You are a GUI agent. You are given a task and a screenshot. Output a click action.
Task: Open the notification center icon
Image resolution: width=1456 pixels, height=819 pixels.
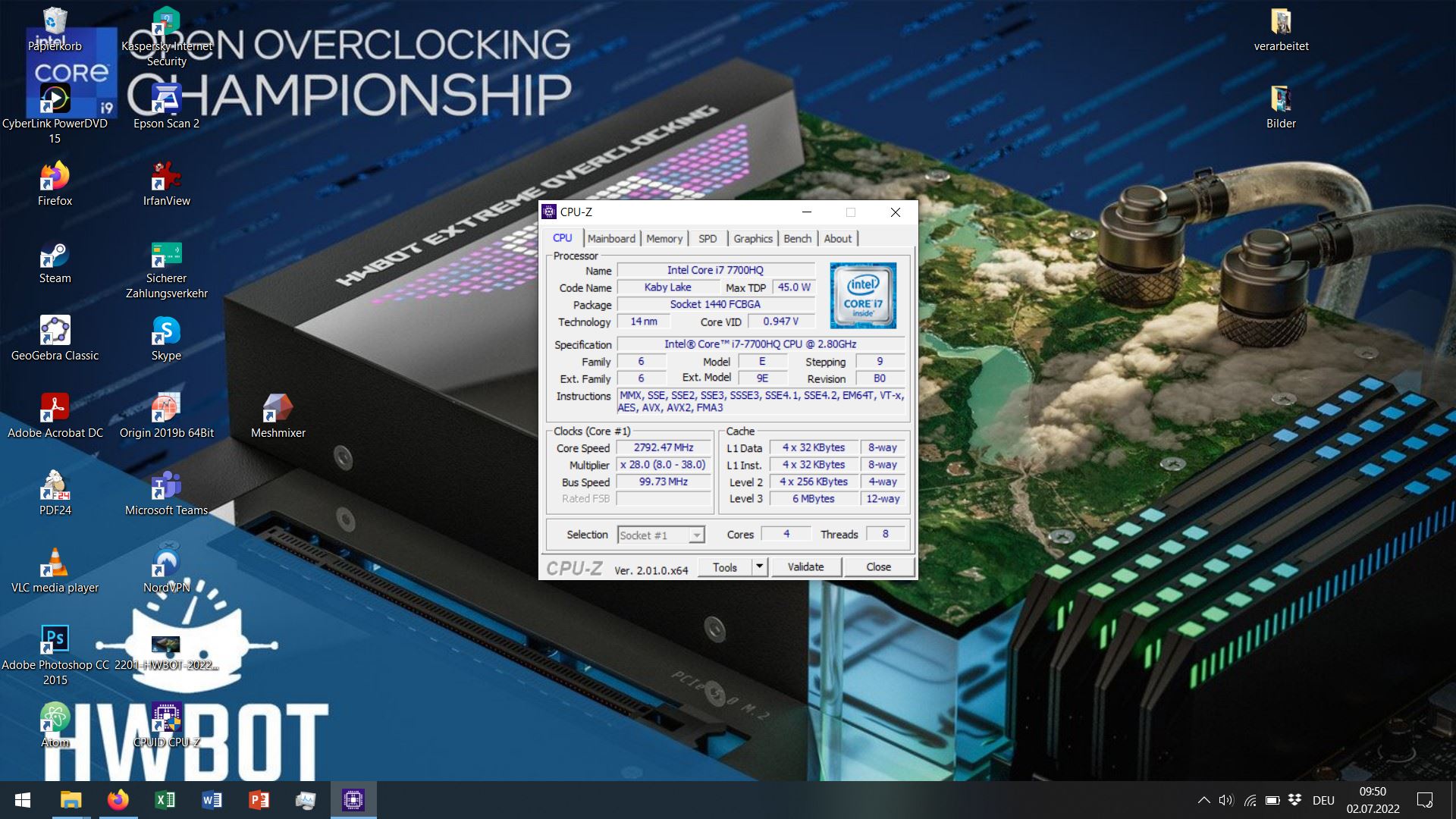click(1425, 800)
